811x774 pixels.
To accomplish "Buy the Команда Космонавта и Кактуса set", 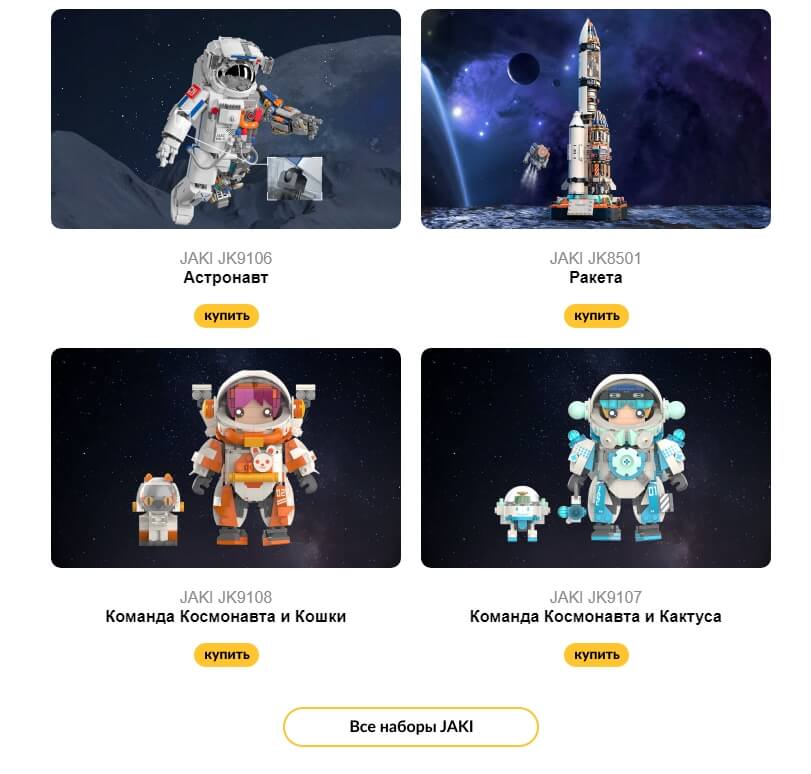I will (x=596, y=654).
